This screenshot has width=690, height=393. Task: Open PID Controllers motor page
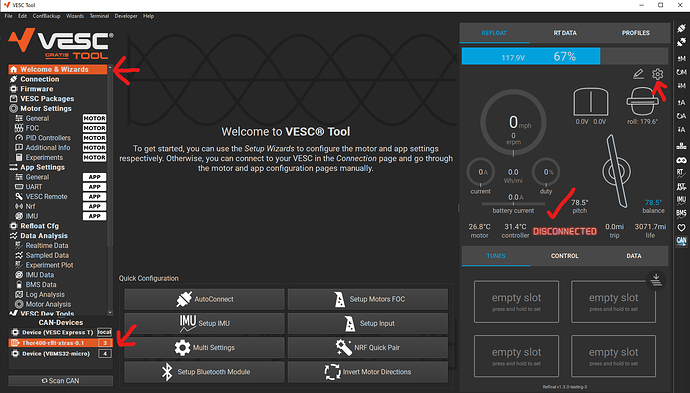point(58,138)
